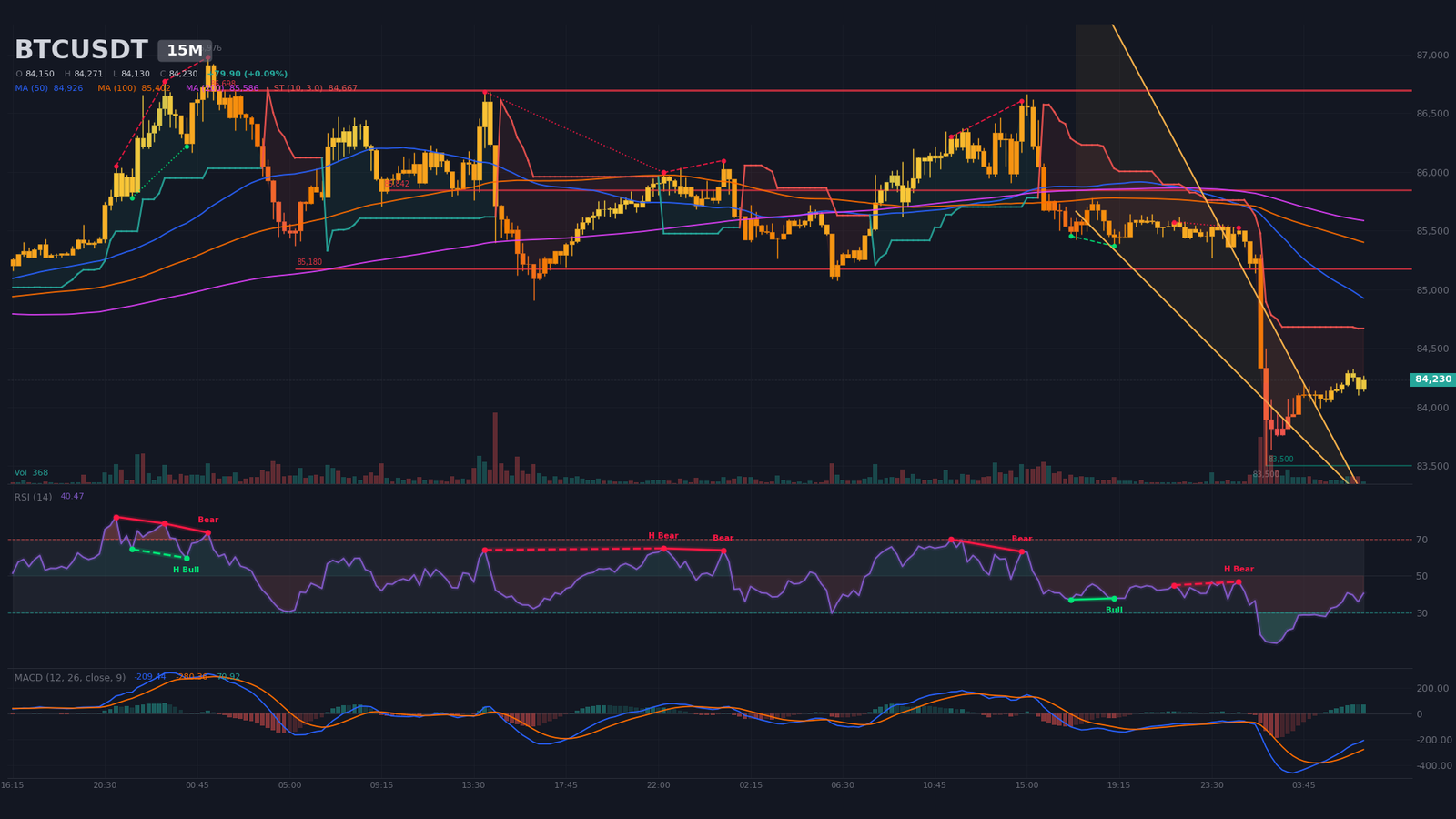Click the 86,500 price axis label
The height and width of the screenshot is (819, 1456).
[x=1432, y=114]
